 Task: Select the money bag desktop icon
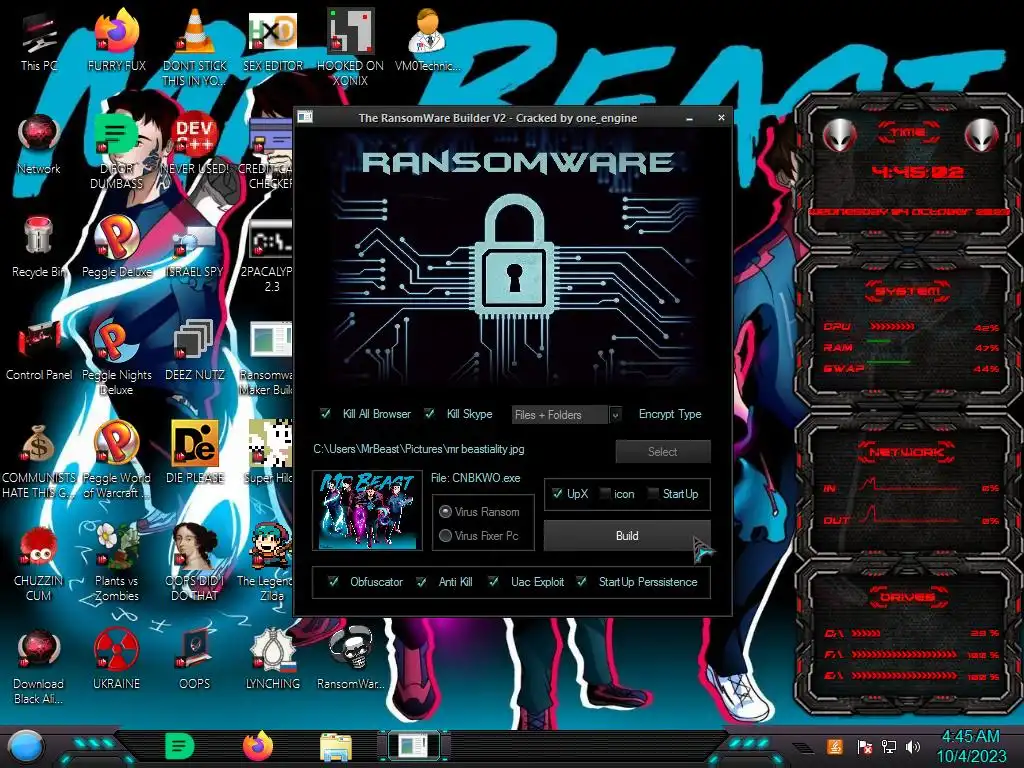38,460
